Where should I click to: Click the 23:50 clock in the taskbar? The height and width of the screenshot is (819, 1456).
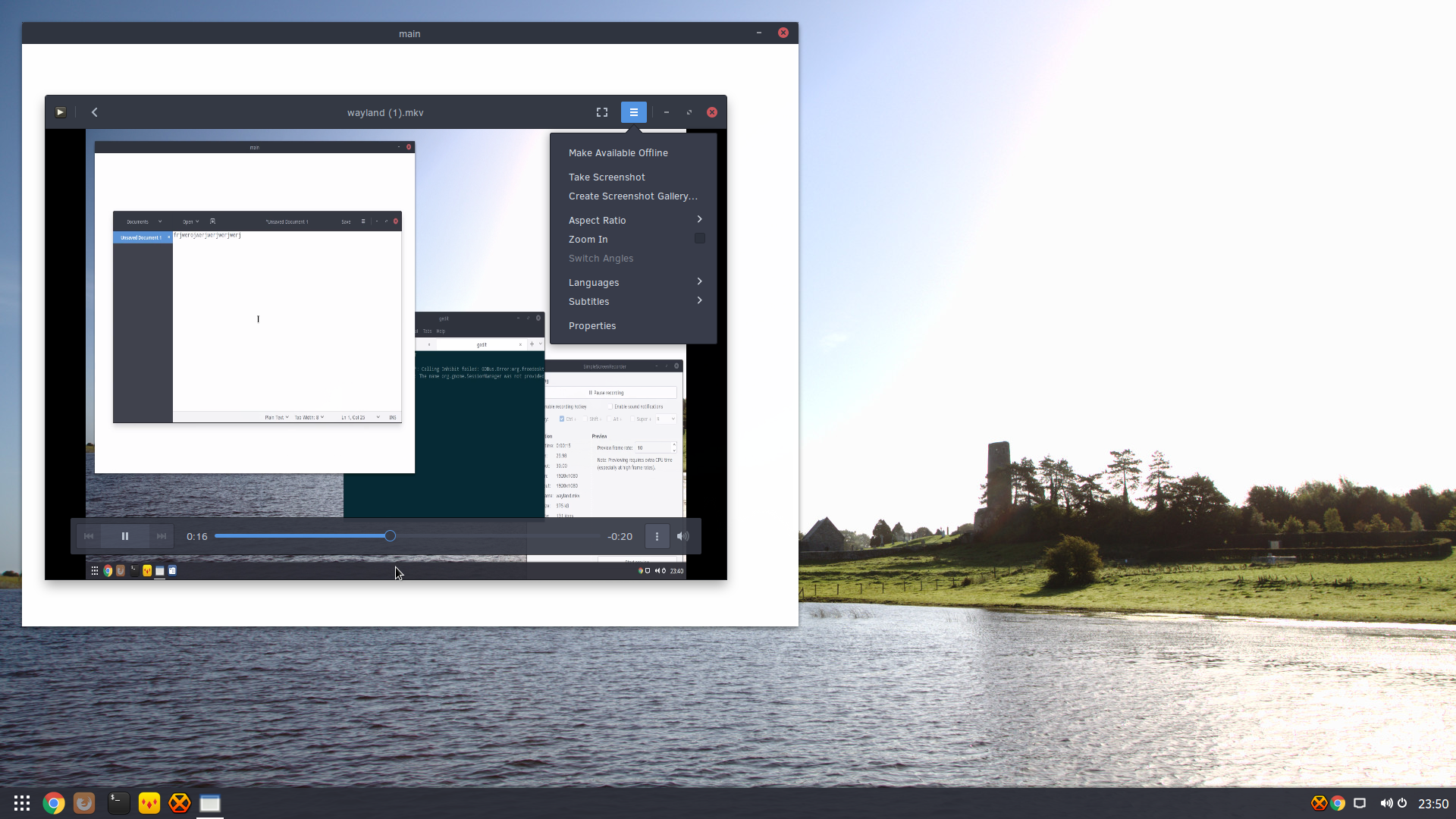tap(1433, 804)
